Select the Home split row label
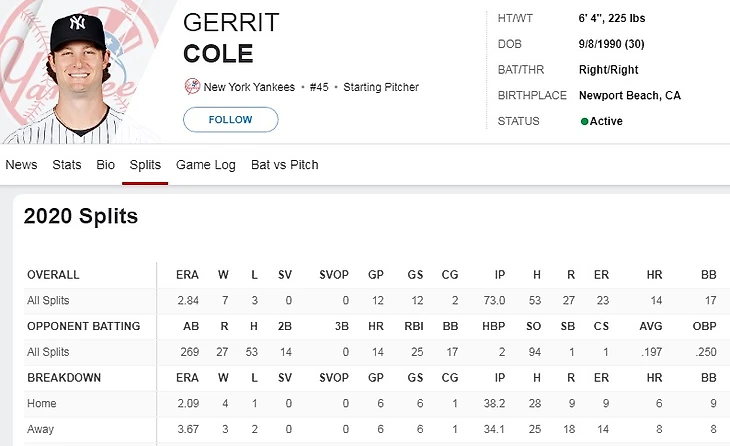 (x=42, y=403)
